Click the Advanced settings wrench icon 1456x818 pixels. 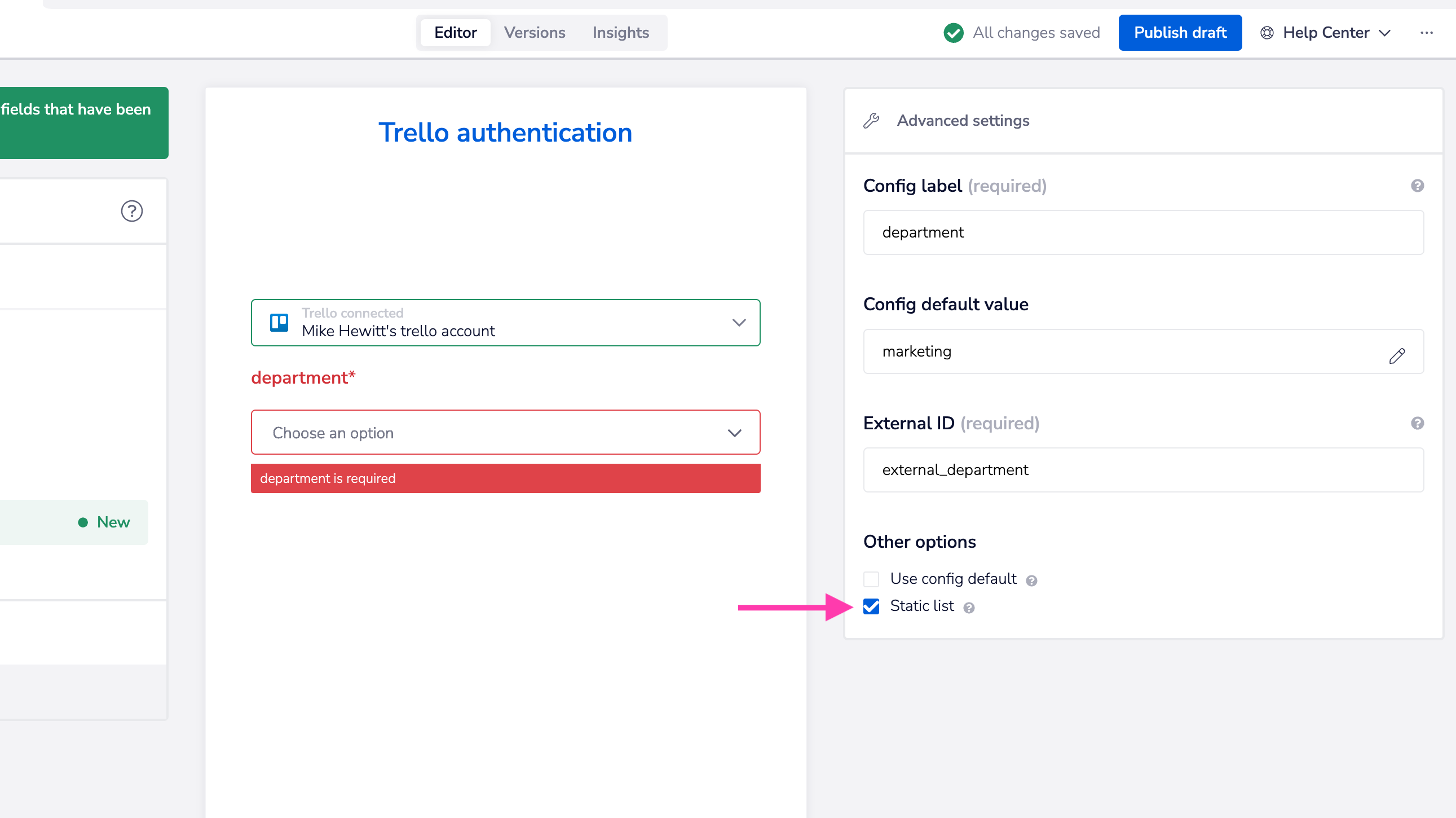[x=871, y=120]
